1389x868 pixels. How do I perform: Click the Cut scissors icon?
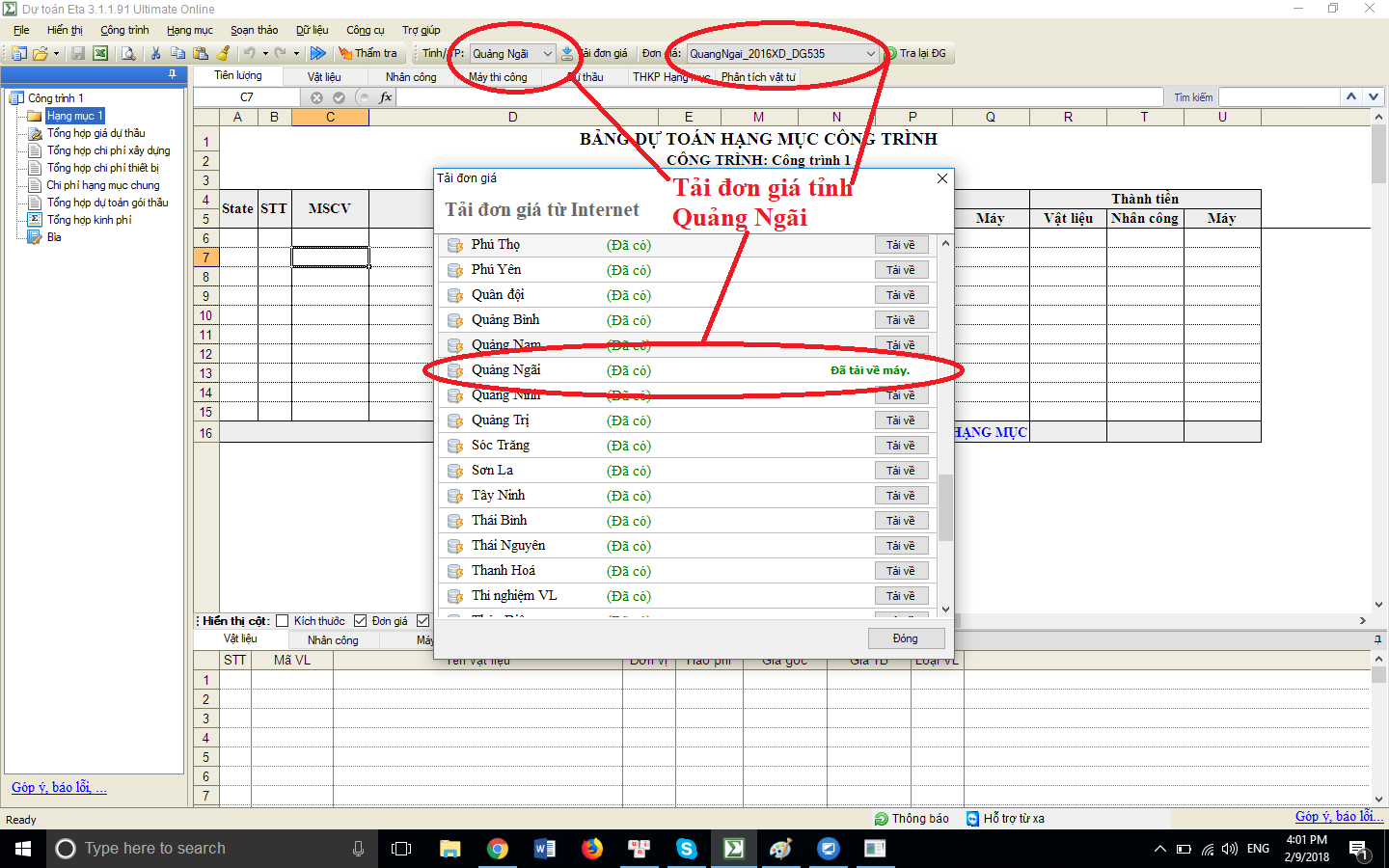(155, 54)
